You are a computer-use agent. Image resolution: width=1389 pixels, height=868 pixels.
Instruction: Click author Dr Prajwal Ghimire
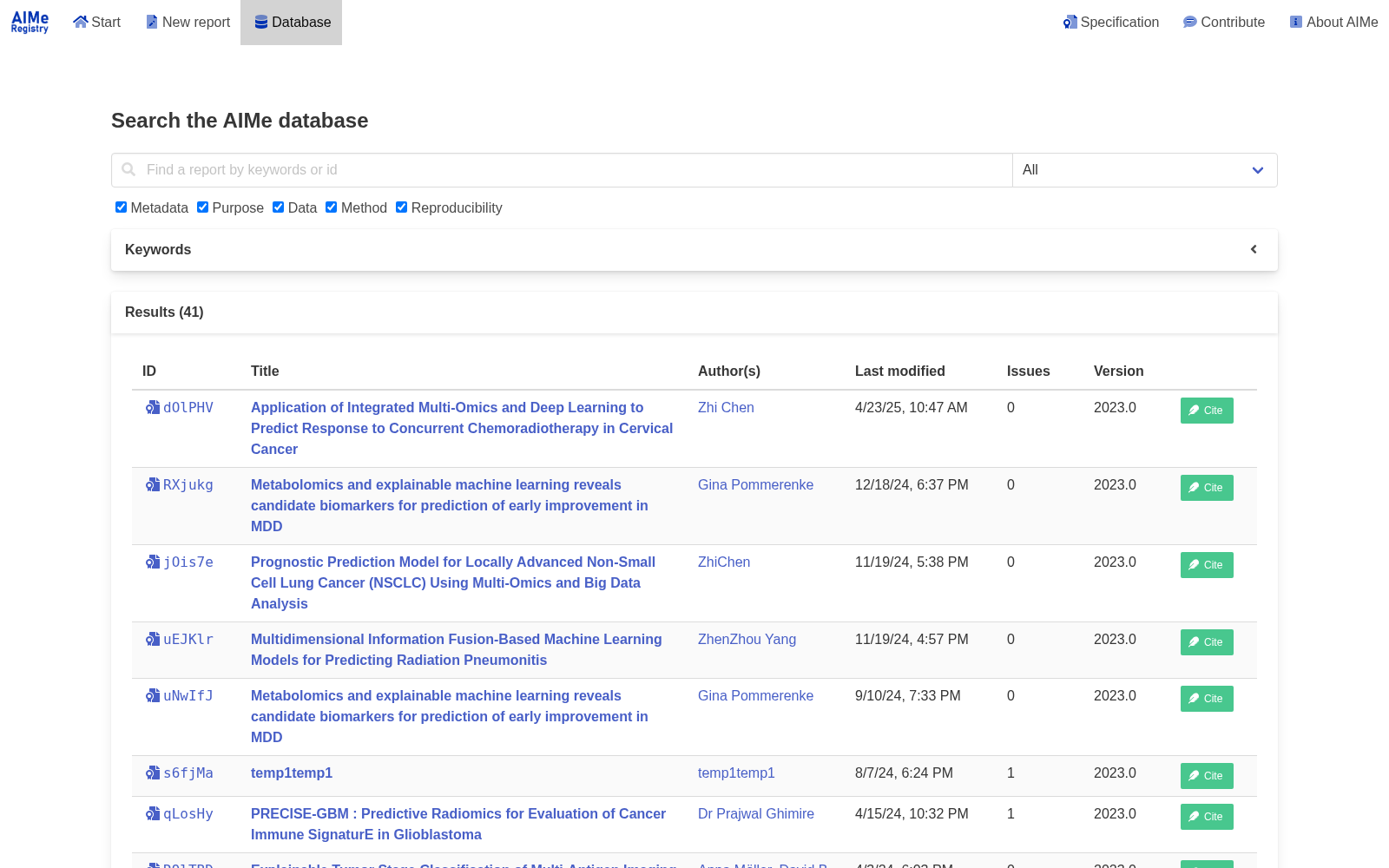click(x=756, y=813)
